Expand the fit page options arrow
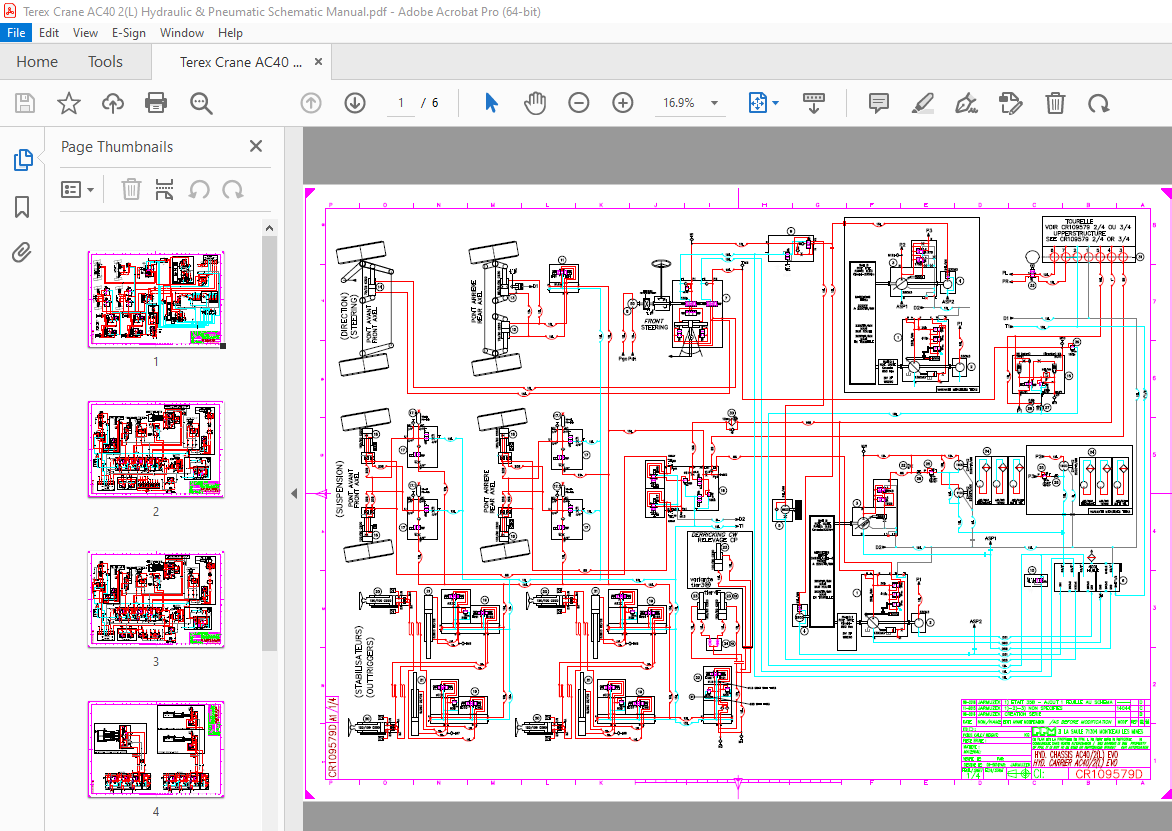This screenshot has height=831, width=1172. pos(775,103)
